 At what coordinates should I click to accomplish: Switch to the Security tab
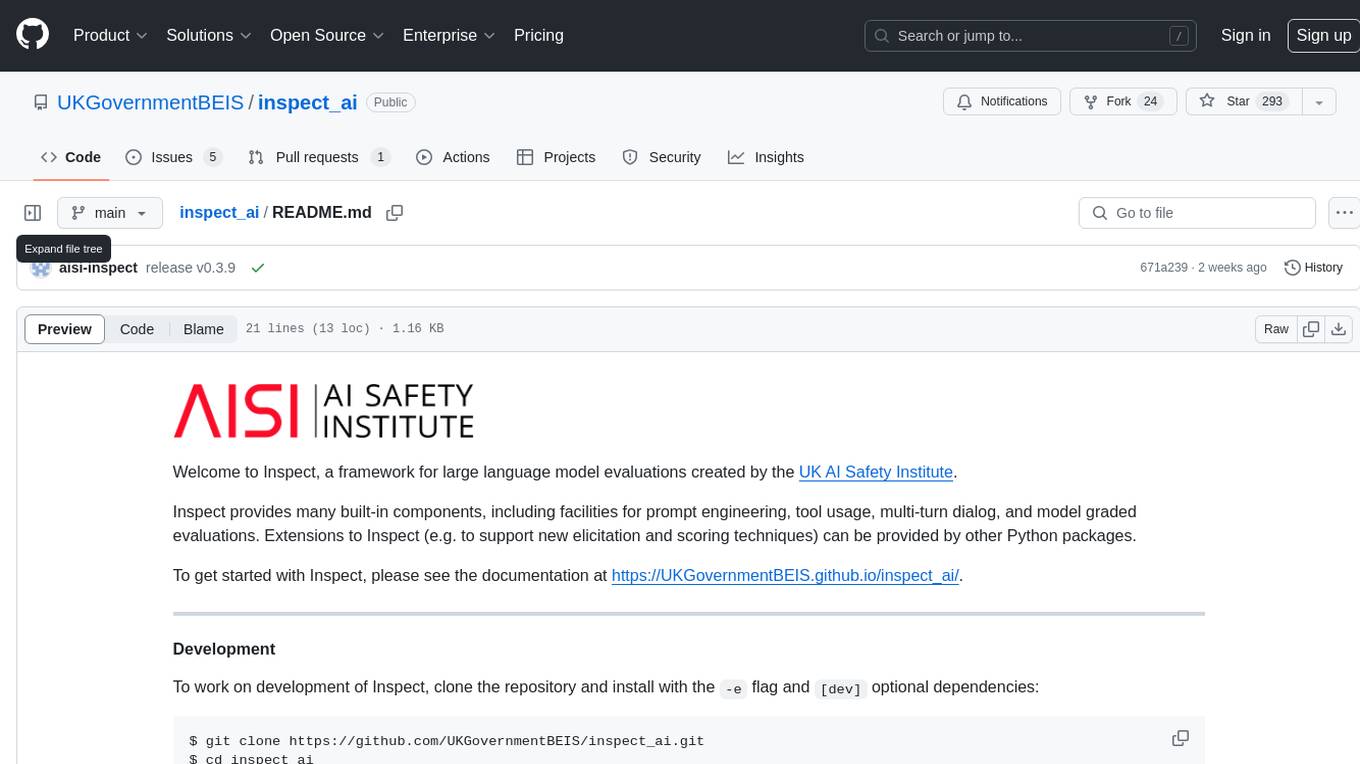(662, 157)
